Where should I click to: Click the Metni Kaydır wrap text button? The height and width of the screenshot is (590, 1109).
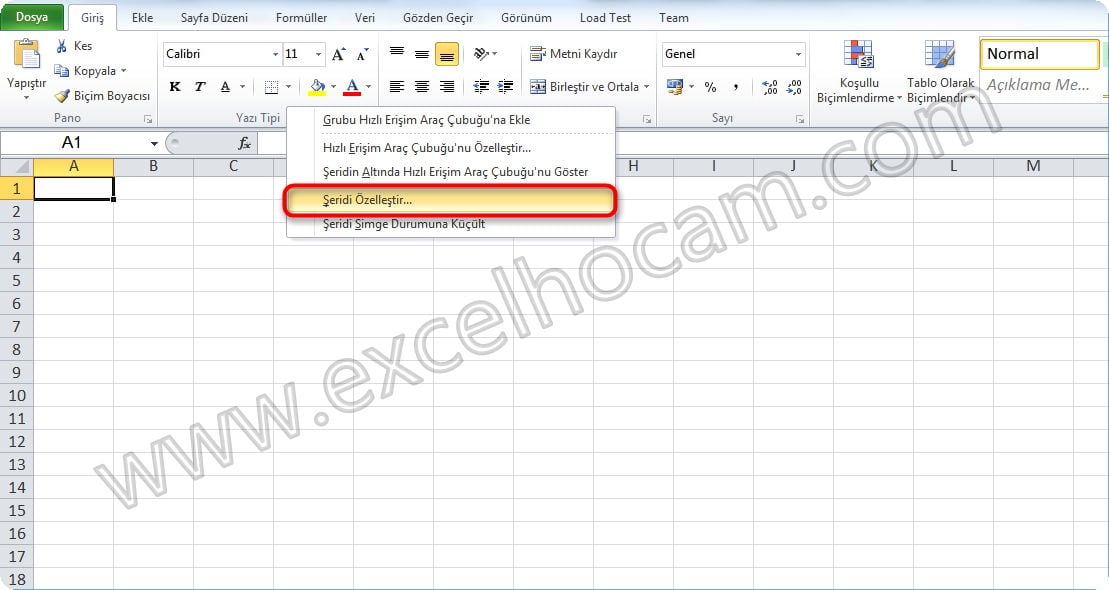[574, 54]
